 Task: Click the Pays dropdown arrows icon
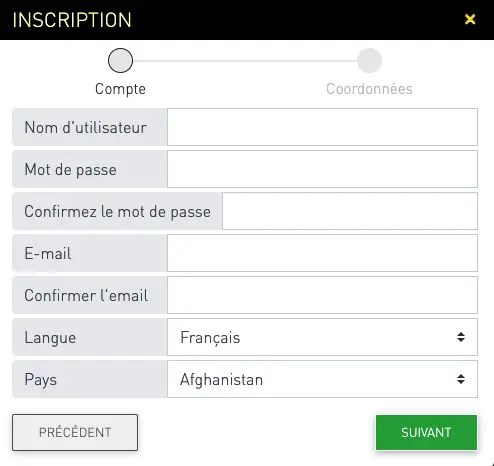point(461,379)
